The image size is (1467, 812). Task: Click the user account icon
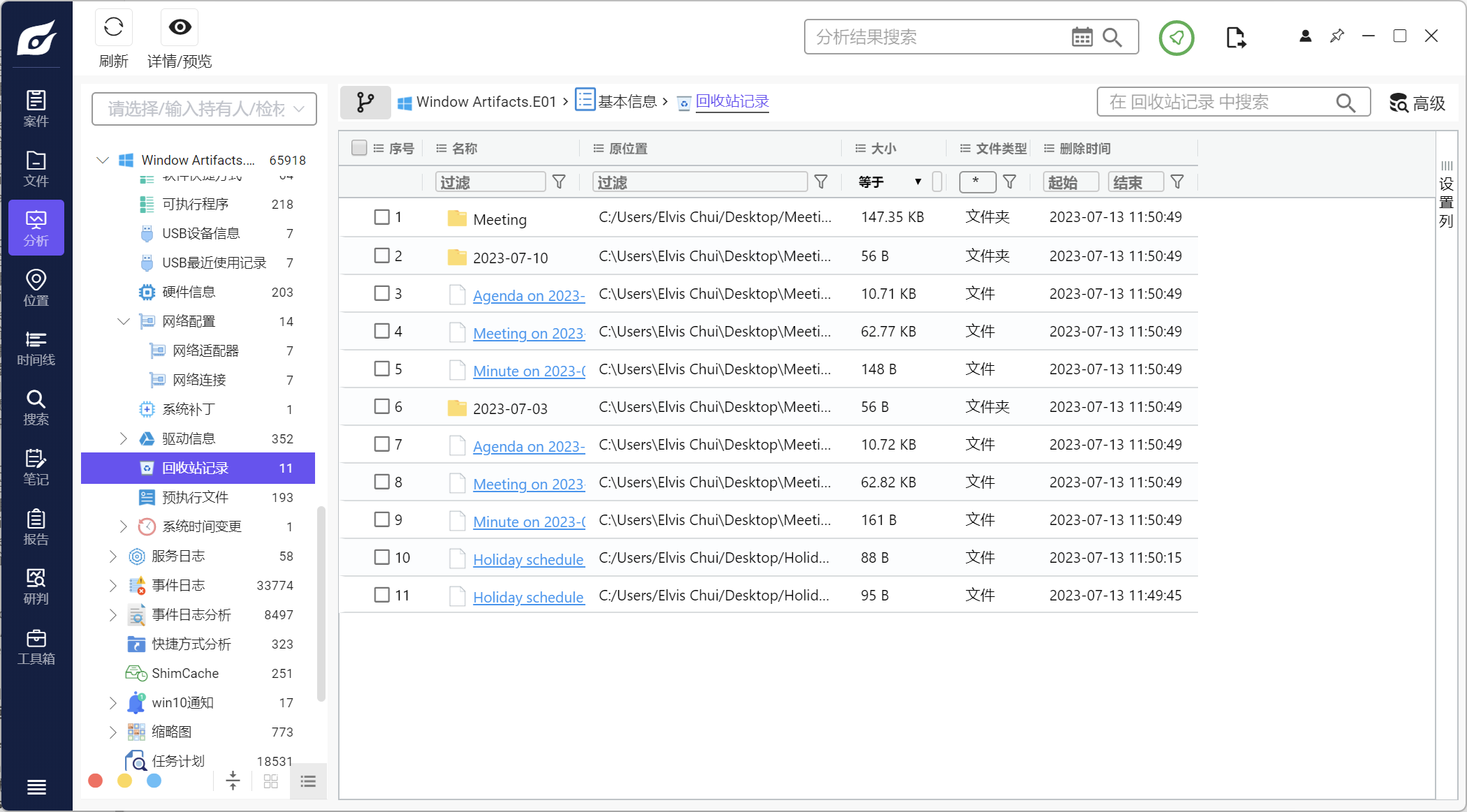coord(1305,36)
